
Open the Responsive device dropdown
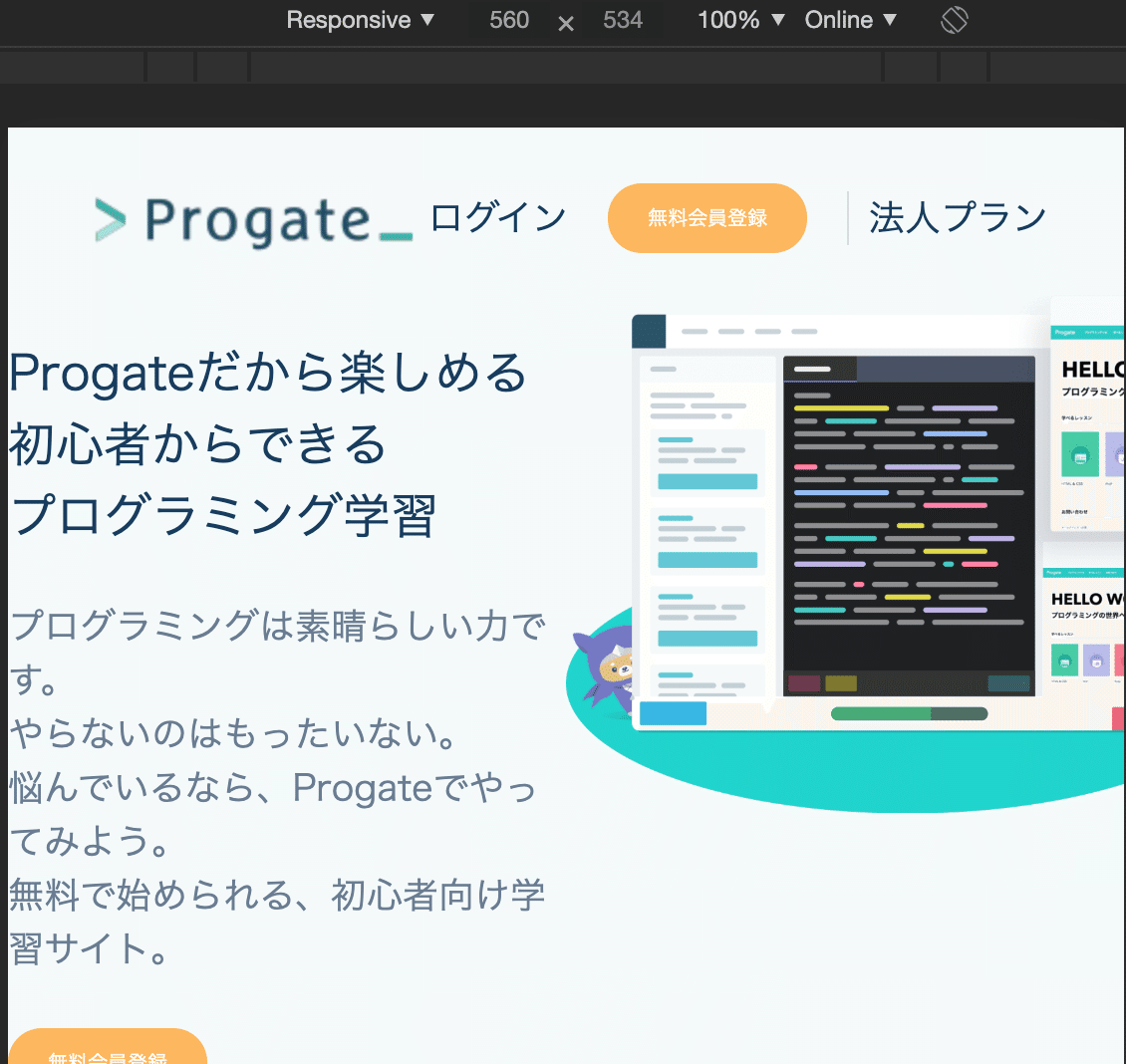[360, 20]
